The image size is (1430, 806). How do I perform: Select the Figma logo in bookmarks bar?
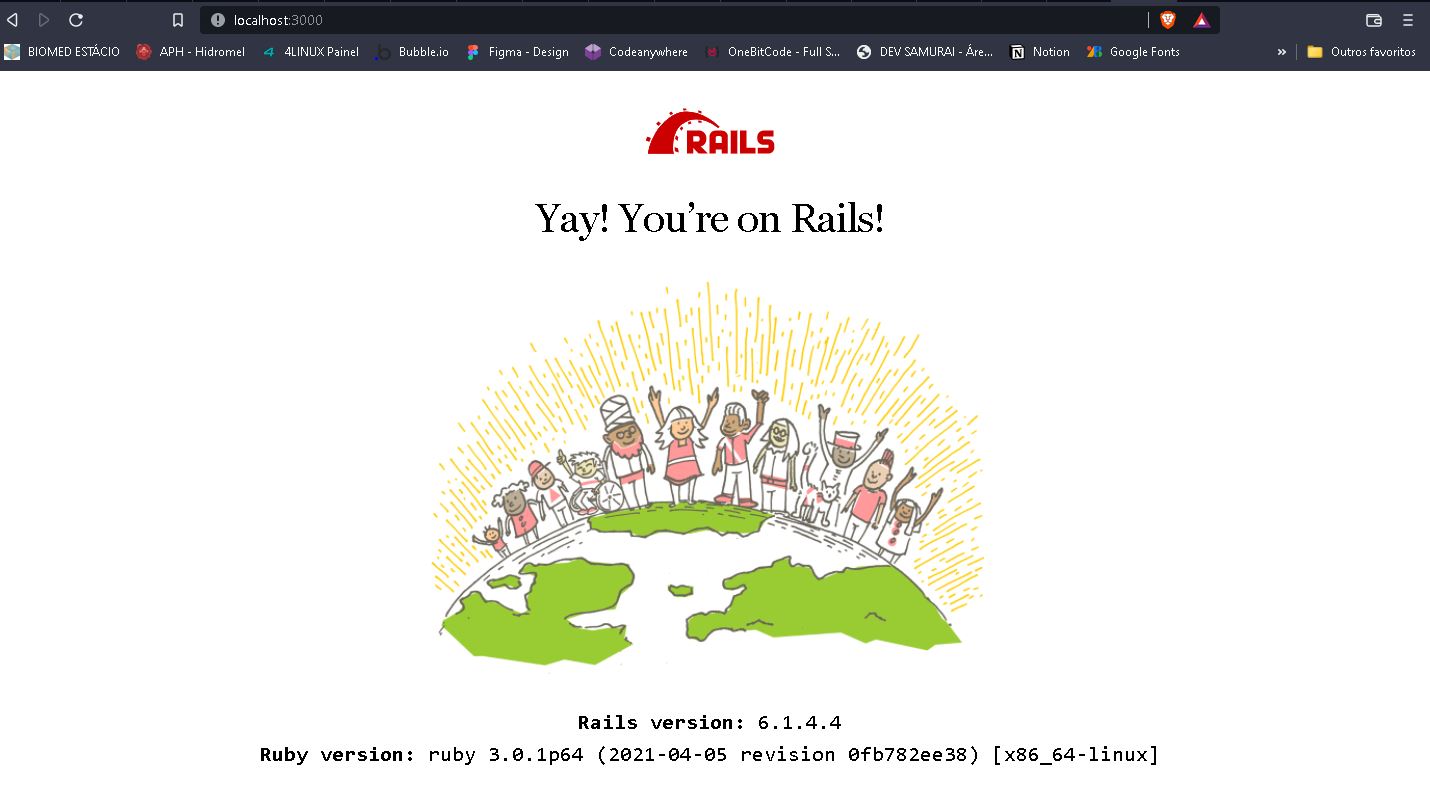(x=471, y=52)
